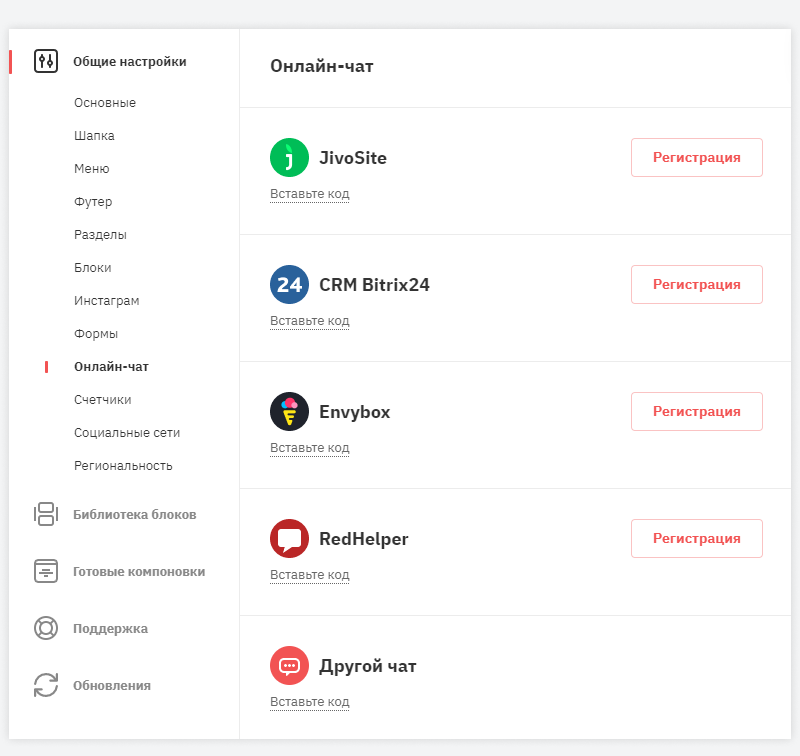The height and width of the screenshot is (756, 800).
Task: Click the General settings sliders icon
Action: click(x=46, y=61)
